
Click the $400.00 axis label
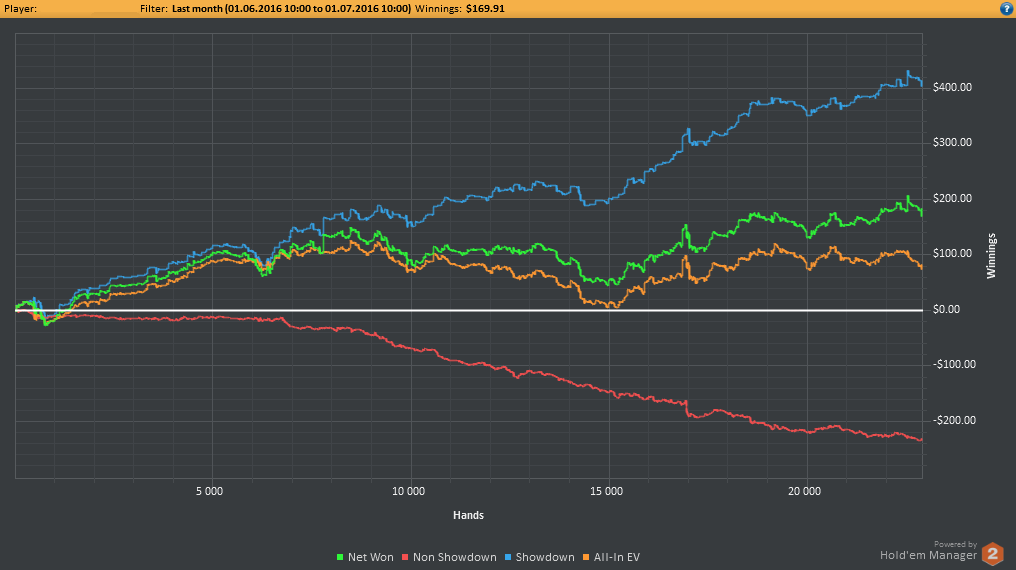click(952, 87)
